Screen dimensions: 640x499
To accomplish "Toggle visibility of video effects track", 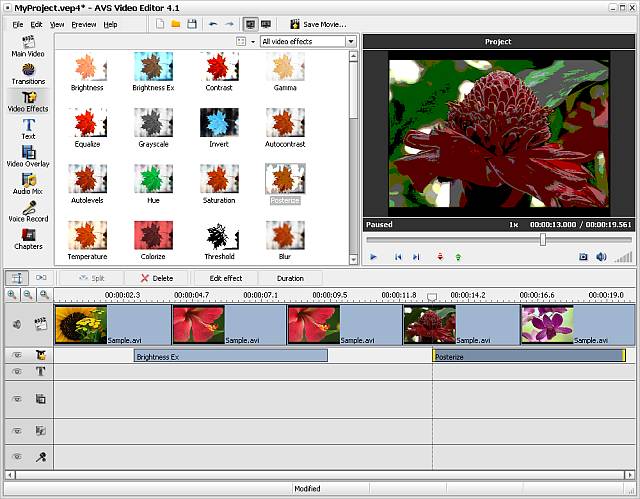I will pos(17,355).
